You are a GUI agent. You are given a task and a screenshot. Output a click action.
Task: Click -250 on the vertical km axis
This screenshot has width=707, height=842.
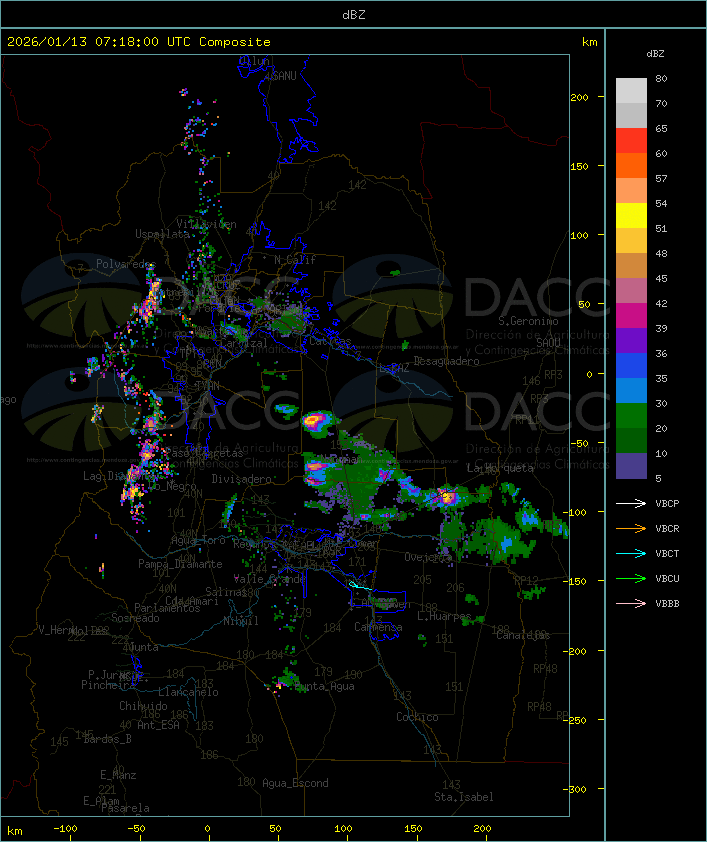click(575, 720)
